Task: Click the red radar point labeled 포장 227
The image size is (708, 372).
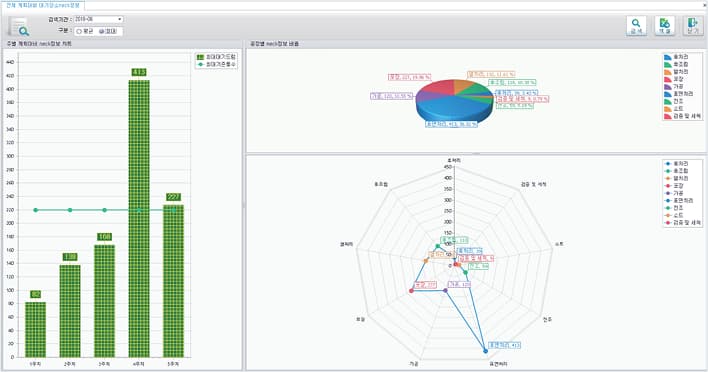Action: [x=411, y=291]
